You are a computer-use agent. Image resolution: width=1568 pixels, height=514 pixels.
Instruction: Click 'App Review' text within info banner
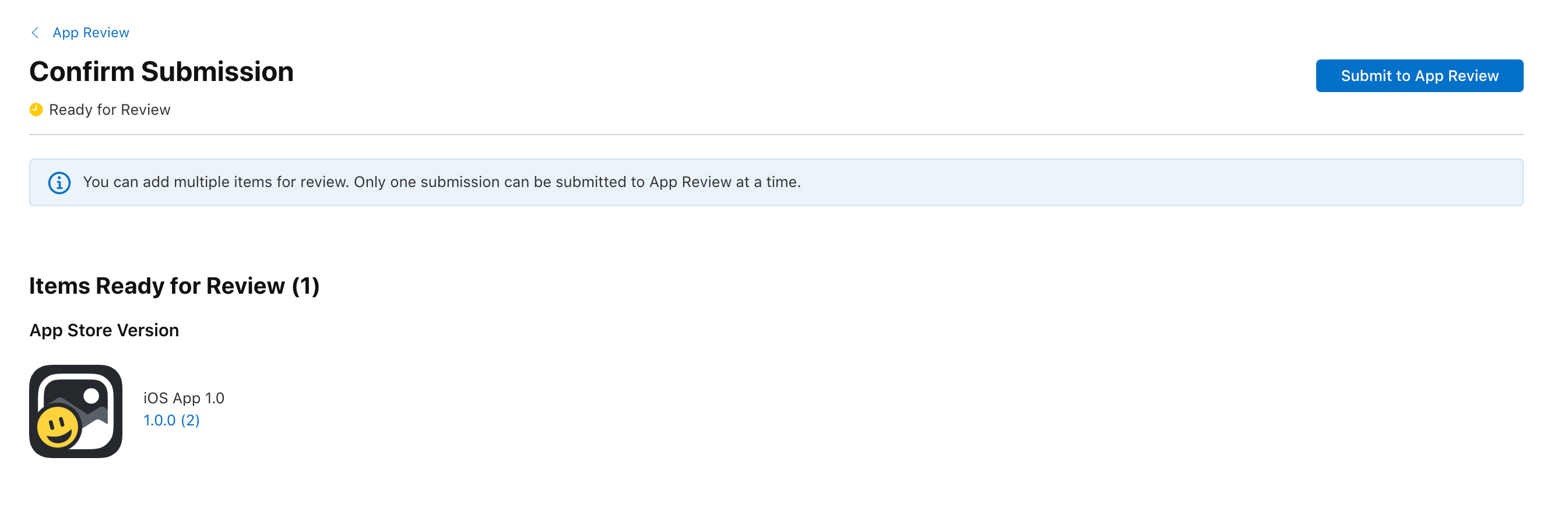690,182
